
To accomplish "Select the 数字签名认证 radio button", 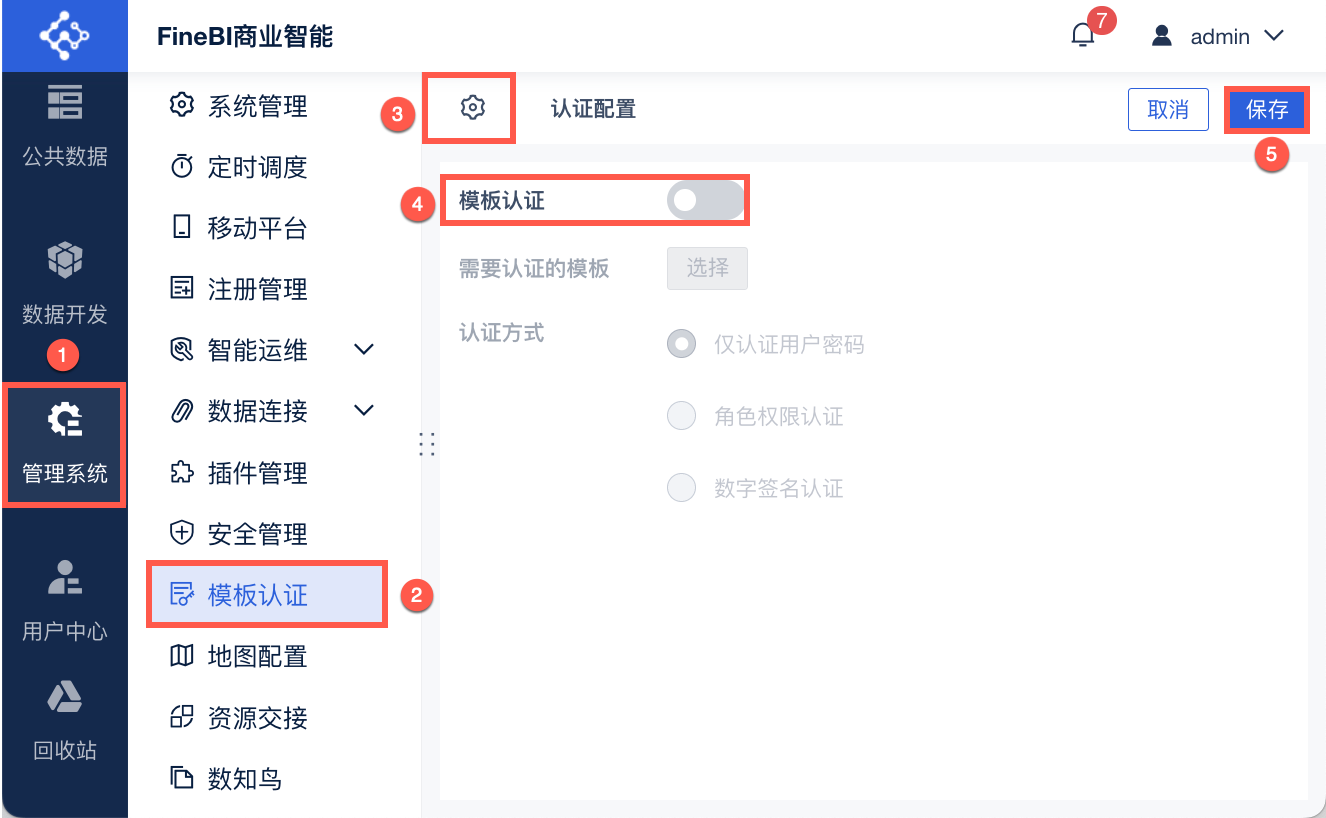I will click(682, 488).
